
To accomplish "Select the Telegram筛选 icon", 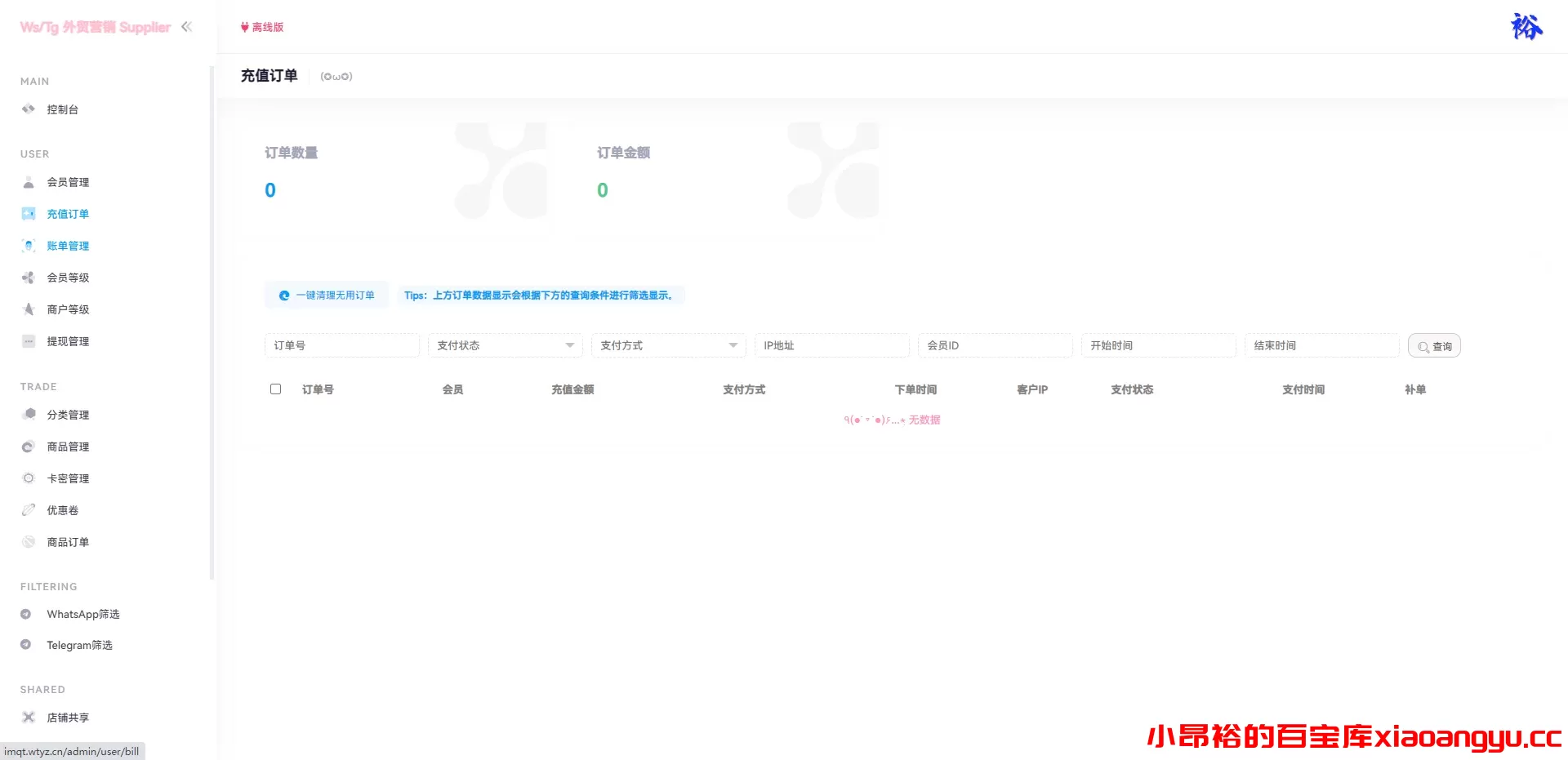I will click(25, 644).
